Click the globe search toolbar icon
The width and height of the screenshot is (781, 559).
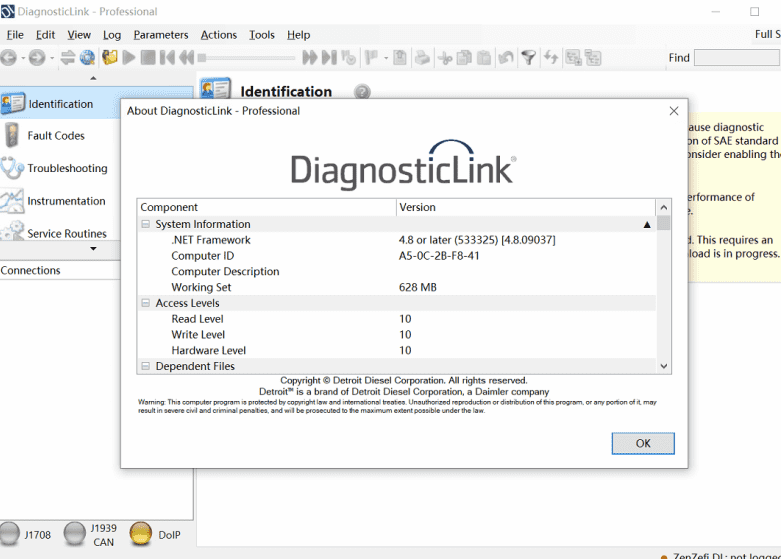pyautogui.click(x=87, y=58)
